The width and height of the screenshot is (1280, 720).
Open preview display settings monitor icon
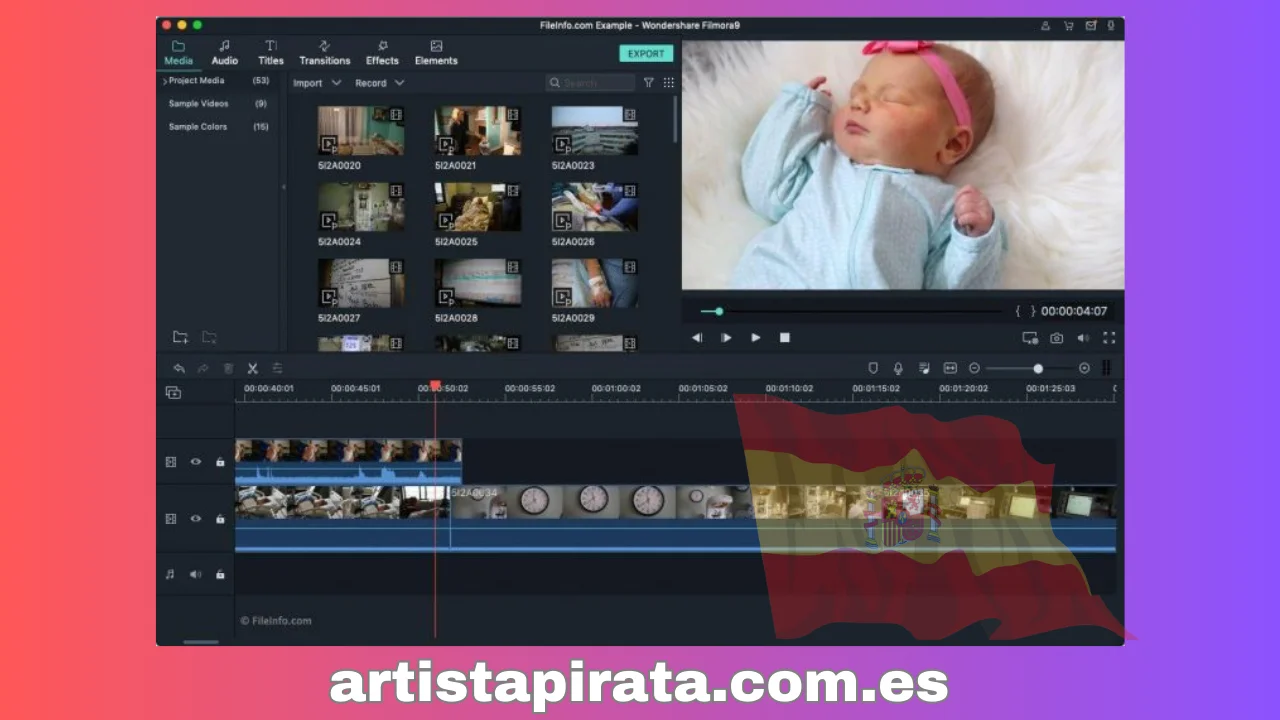tap(1030, 338)
